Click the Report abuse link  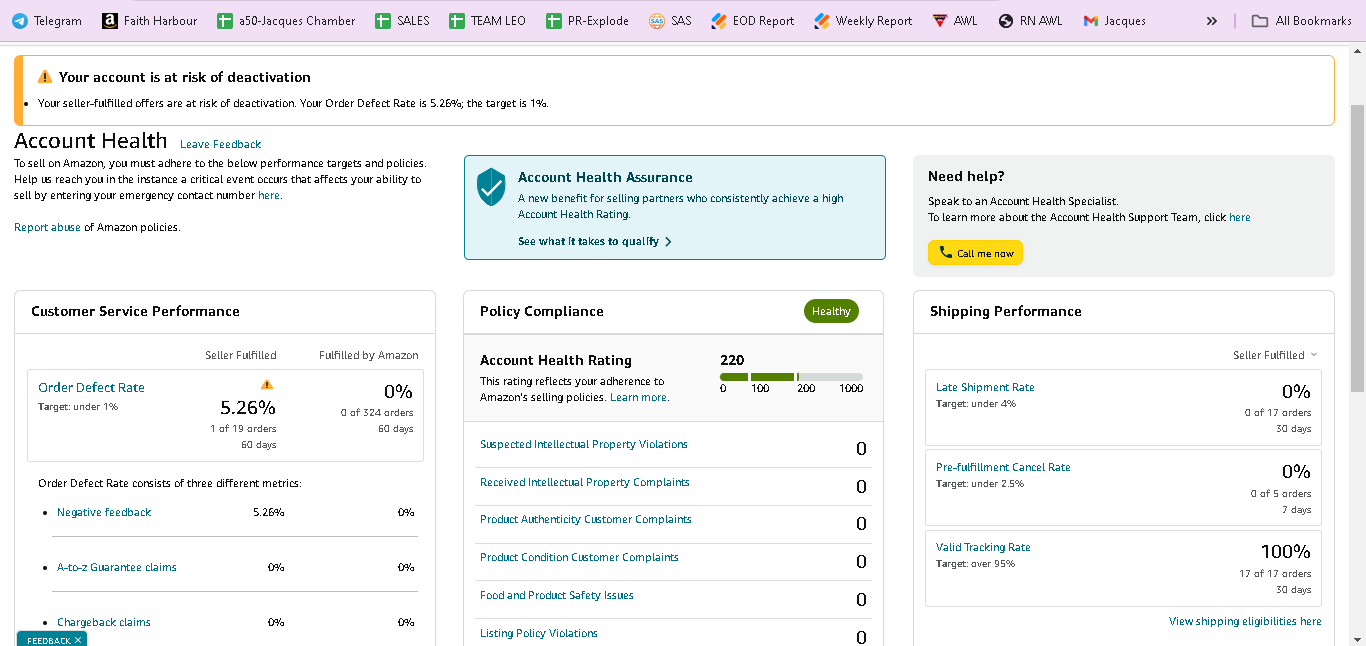click(x=47, y=227)
